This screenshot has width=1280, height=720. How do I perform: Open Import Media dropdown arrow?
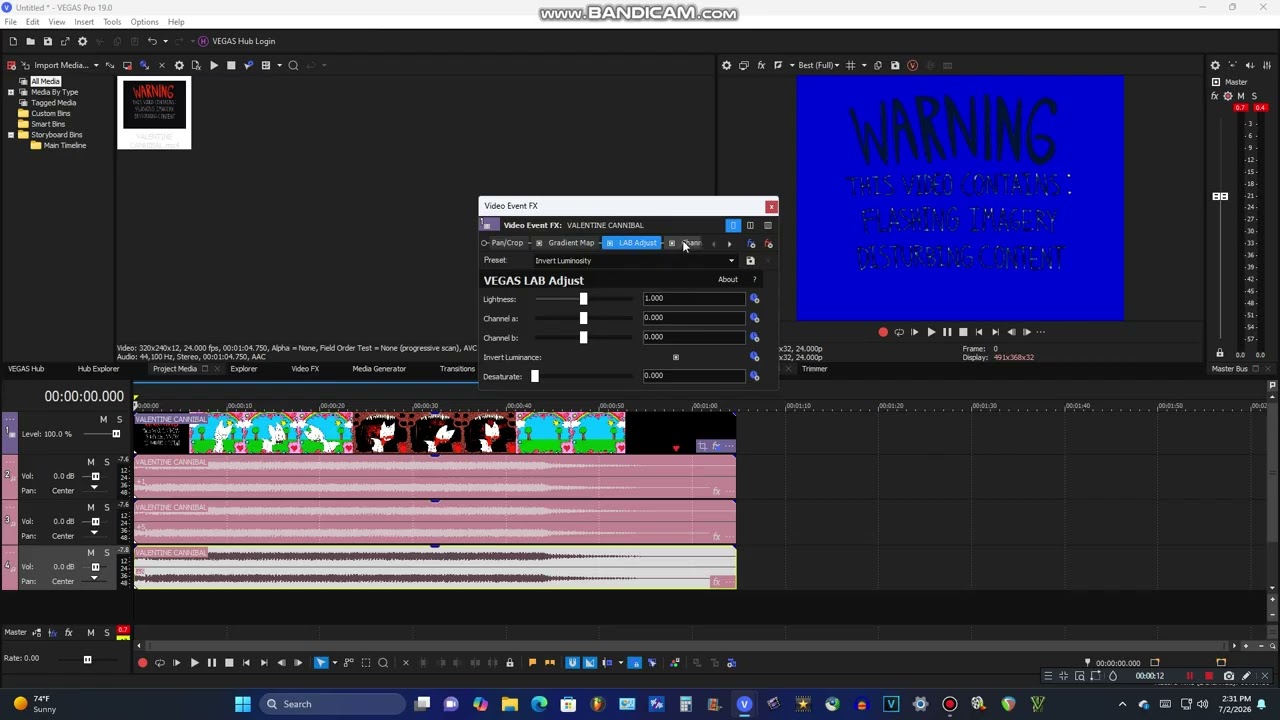[x=96, y=65]
